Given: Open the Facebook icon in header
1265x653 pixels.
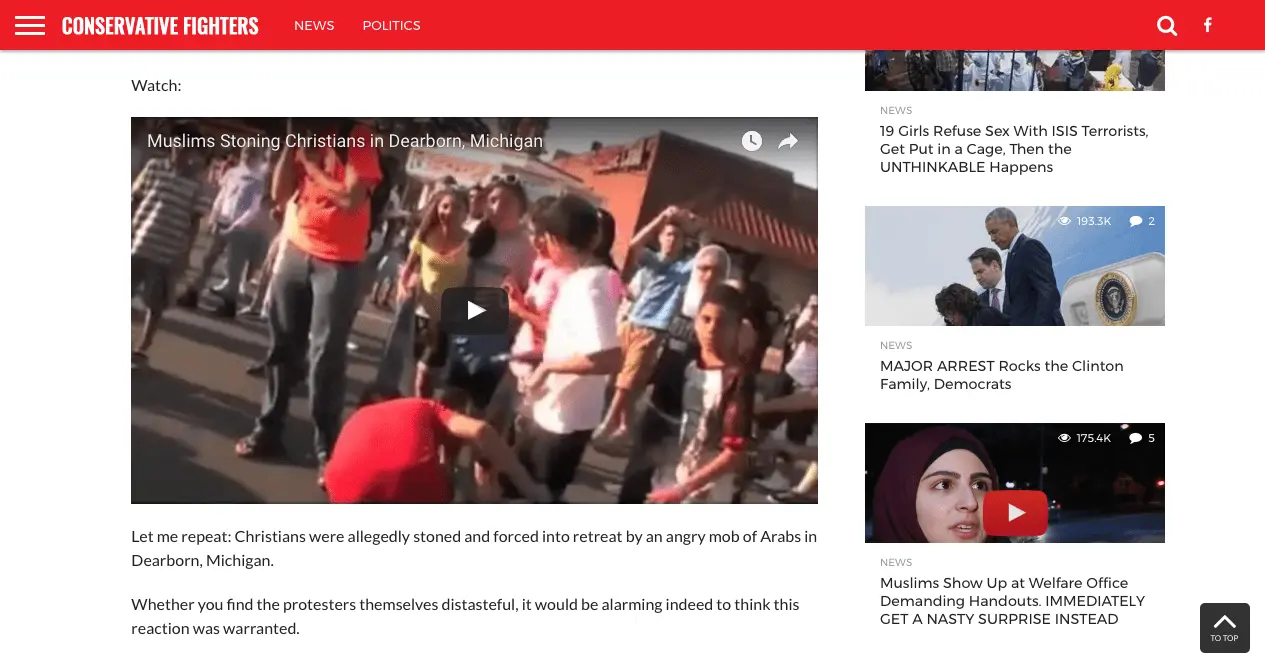Looking at the screenshot, I should (1207, 25).
